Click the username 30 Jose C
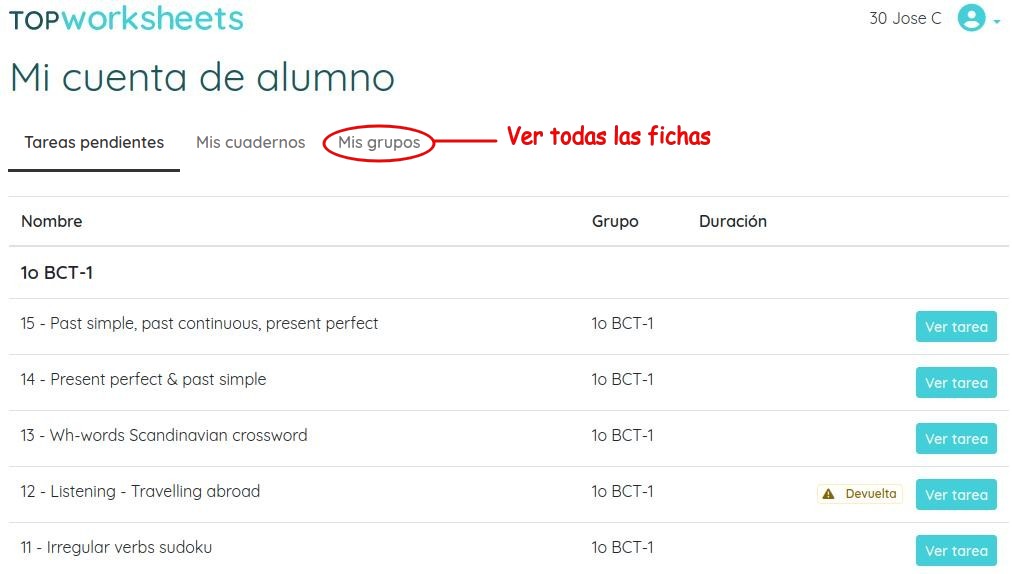The image size is (1012, 574). pos(905,18)
